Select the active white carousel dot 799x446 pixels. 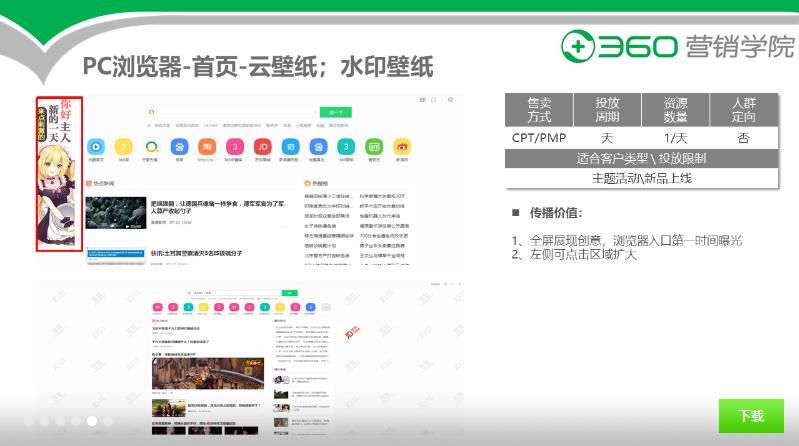[92, 421]
